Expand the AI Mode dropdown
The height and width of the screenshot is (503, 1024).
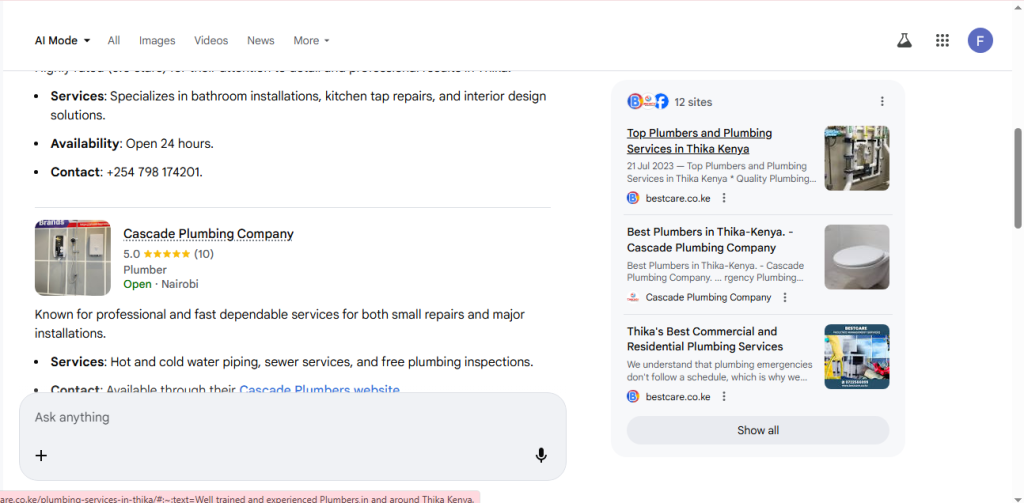point(62,41)
